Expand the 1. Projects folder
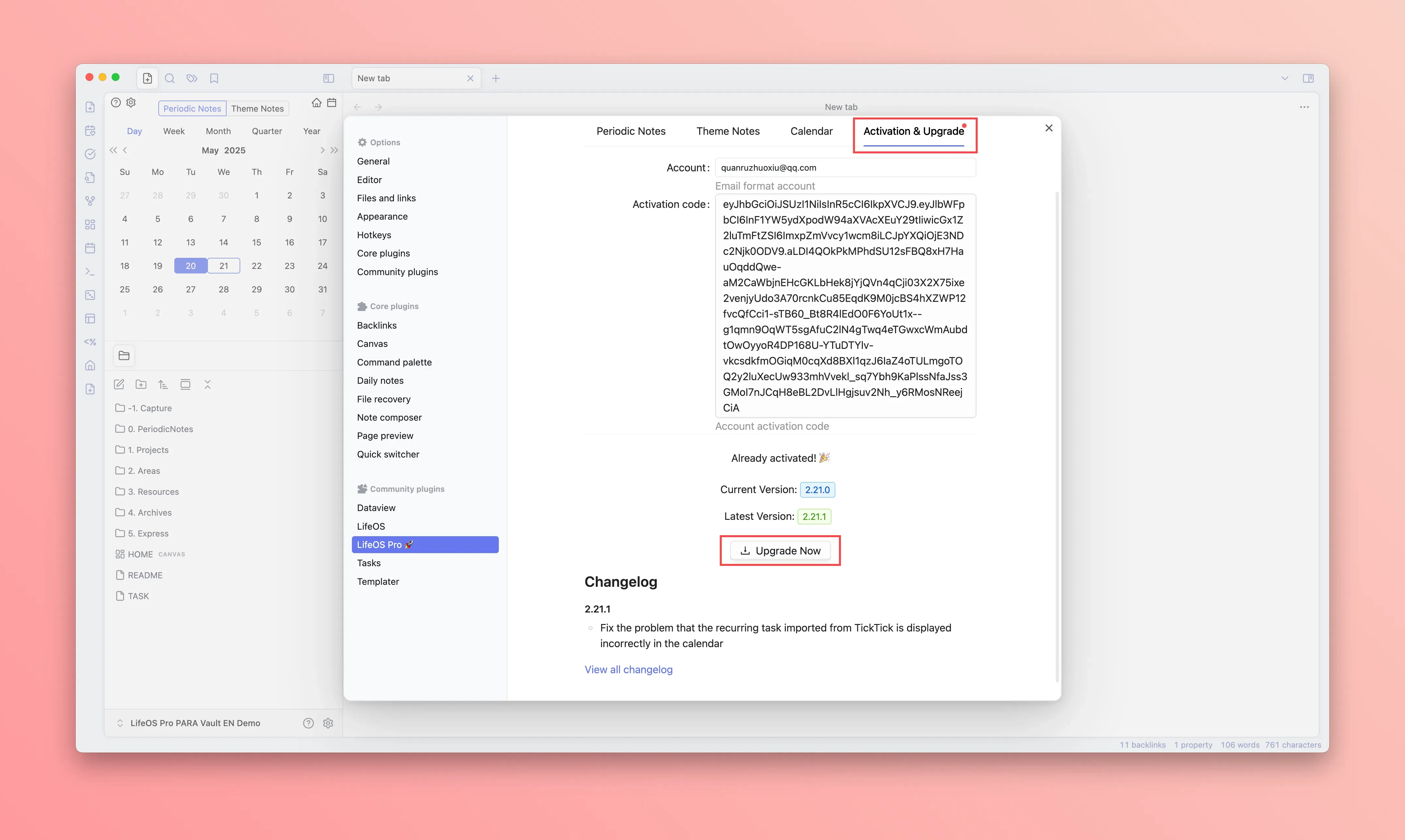The image size is (1405, 840). pyautogui.click(x=148, y=449)
